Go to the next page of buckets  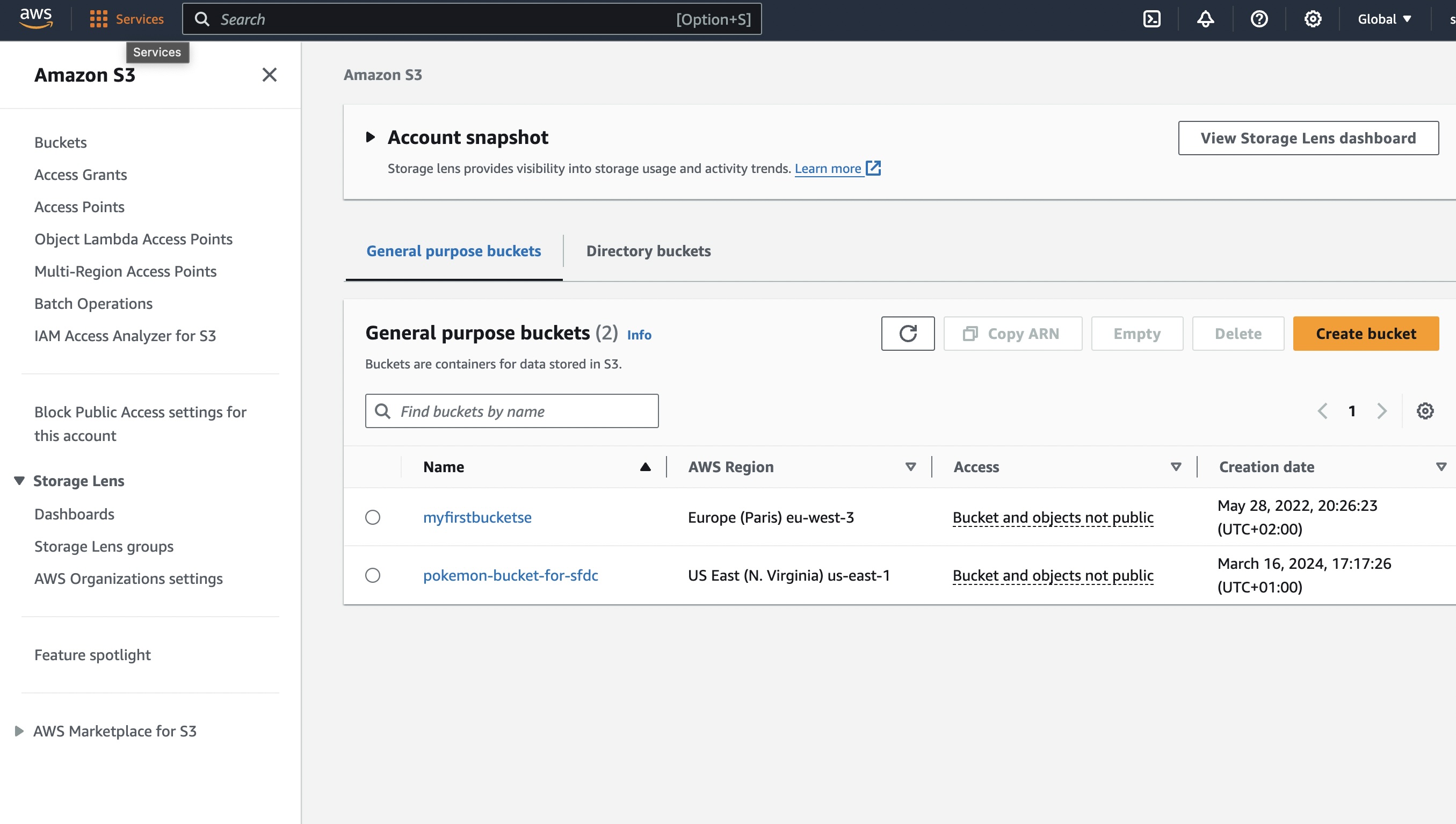[1382, 411]
